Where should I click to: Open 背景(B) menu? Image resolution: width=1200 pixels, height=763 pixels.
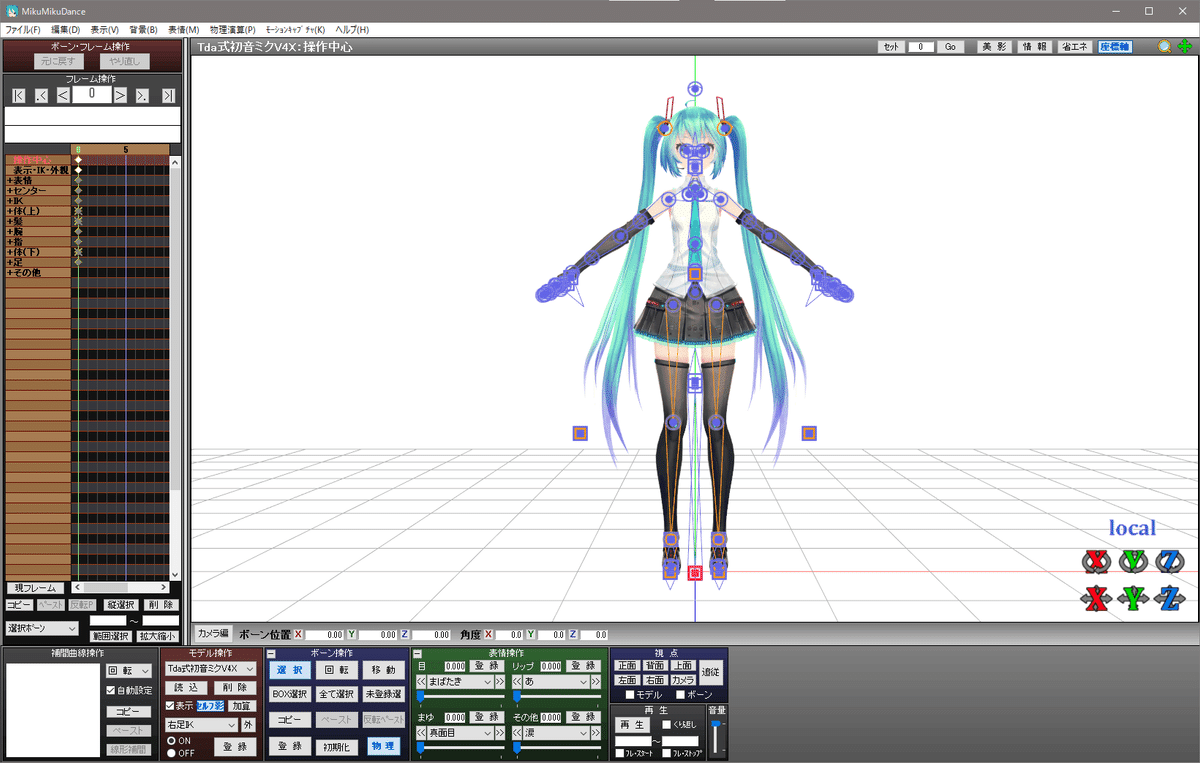(x=143, y=30)
